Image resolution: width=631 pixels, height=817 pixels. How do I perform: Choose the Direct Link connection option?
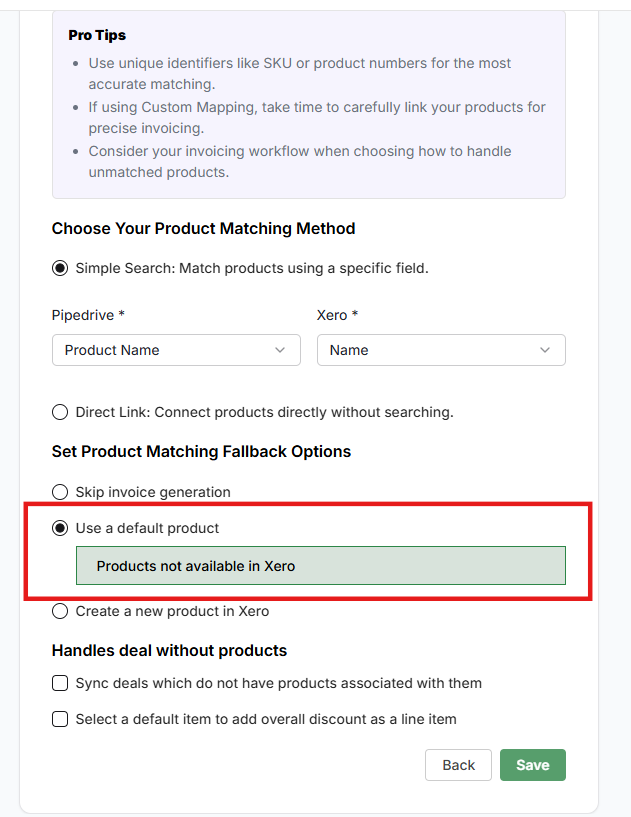[60, 412]
